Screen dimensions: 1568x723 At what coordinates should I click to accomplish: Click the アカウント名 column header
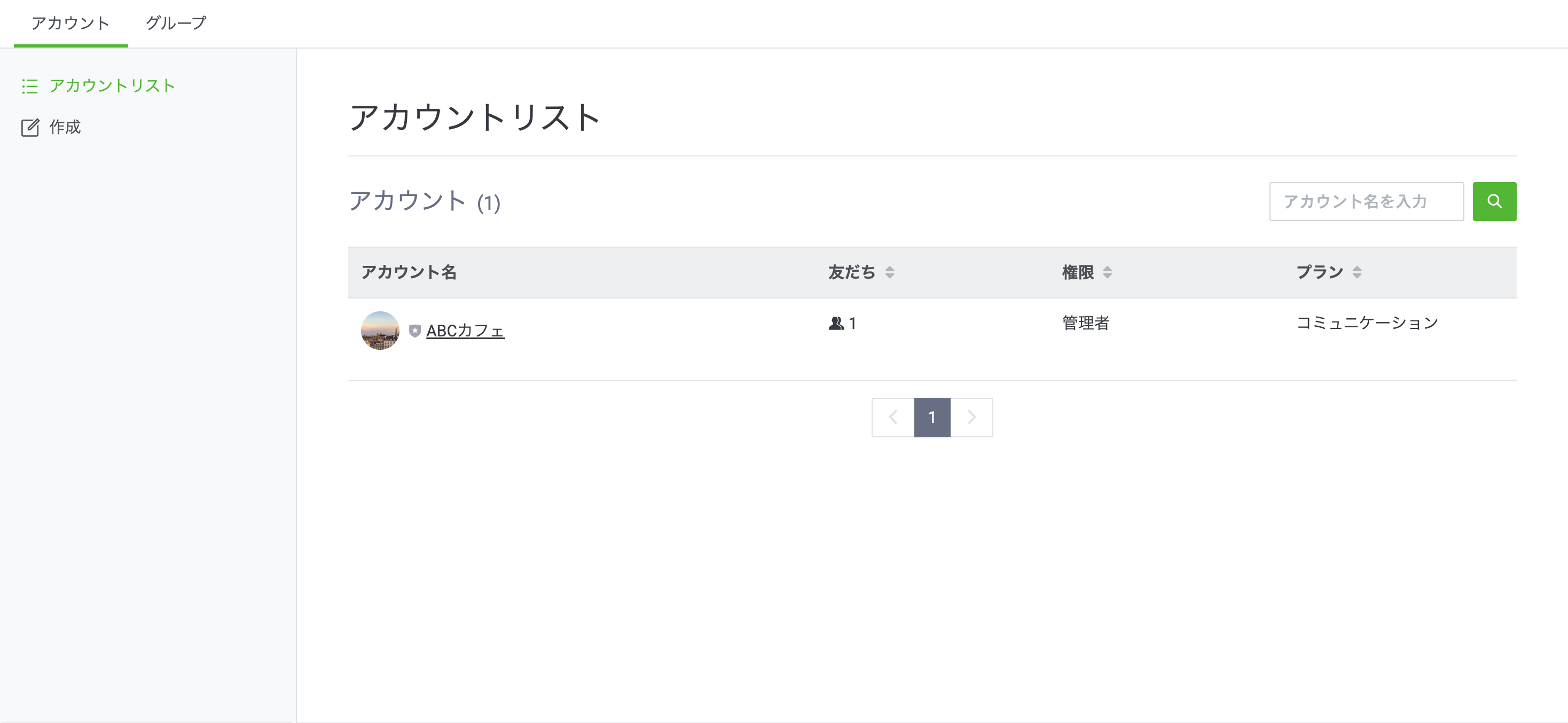(409, 272)
